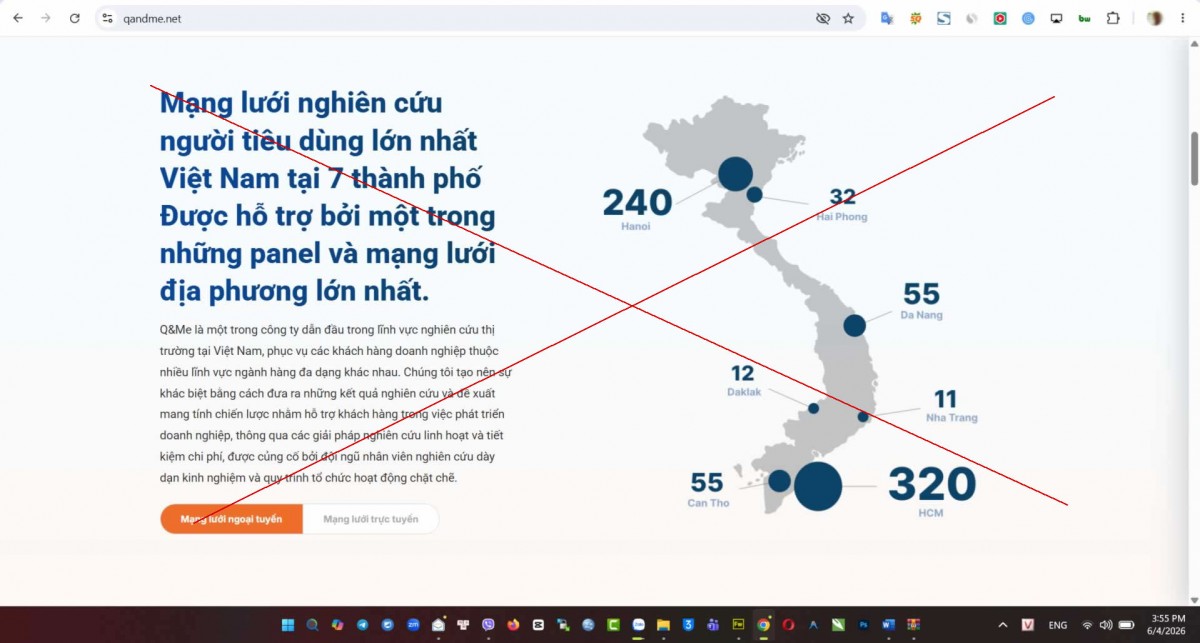Open Firefox from the taskbar
1200x643 pixels.
click(x=514, y=625)
